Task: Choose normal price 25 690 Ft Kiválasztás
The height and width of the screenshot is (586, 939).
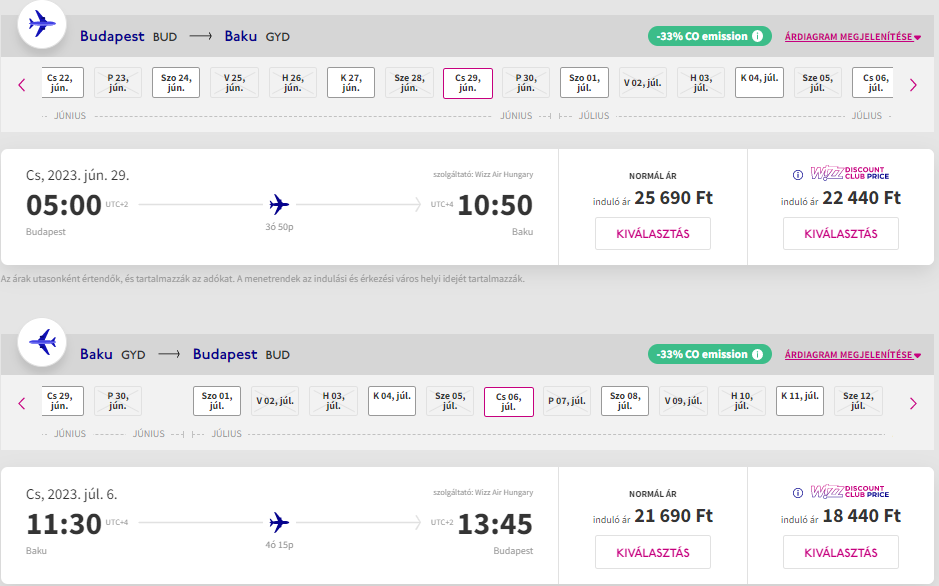Action: point(652,234)
